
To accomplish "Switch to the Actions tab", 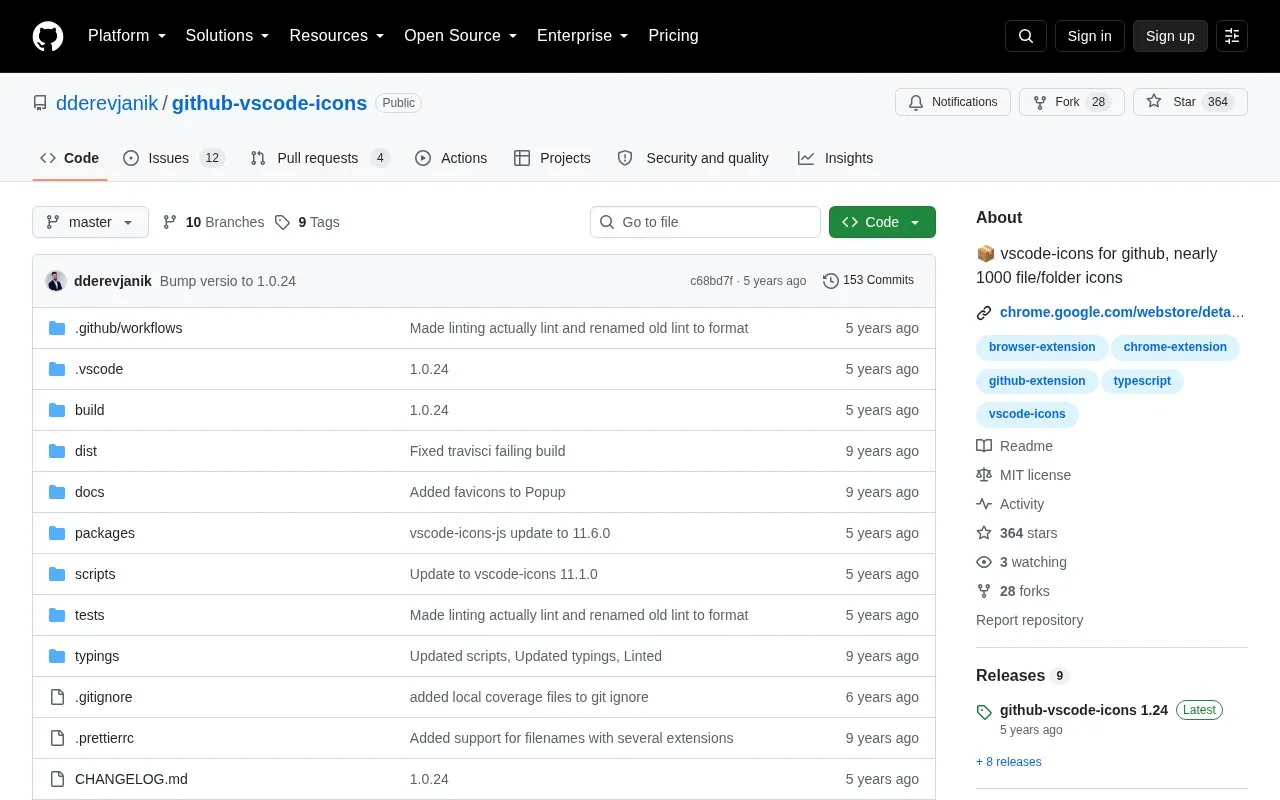I will click(x=451, y=158).
